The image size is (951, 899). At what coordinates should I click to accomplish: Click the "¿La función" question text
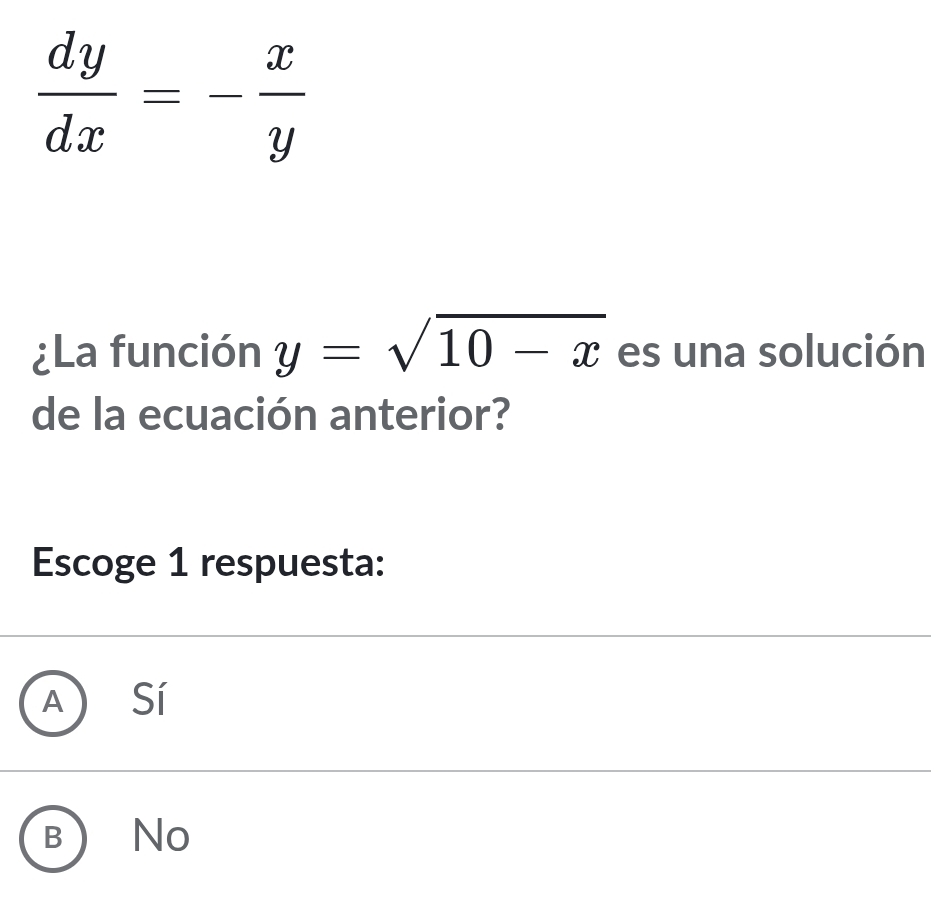tap(146, 353)
